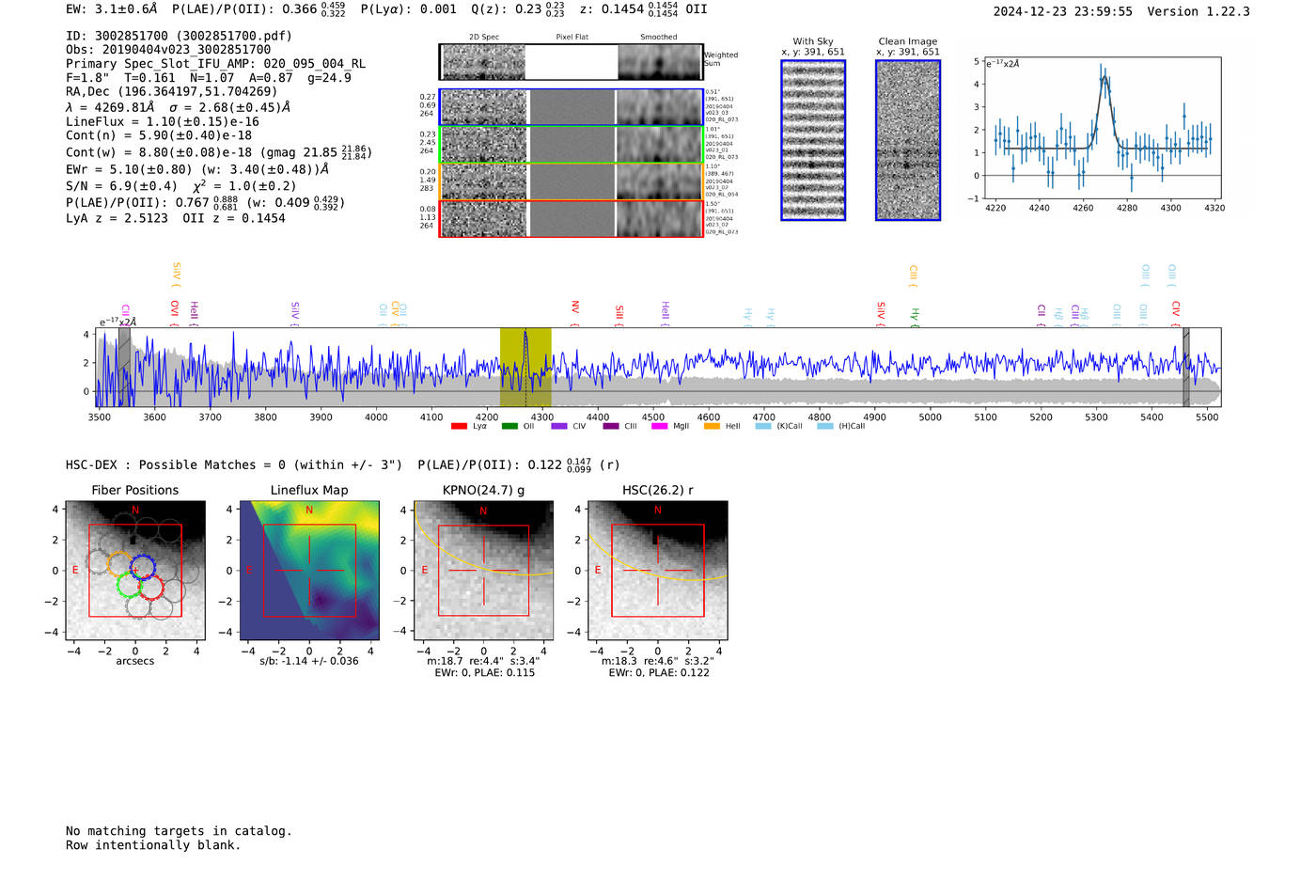Click the blue fiber circle in Fiber Positions

(143, 566)
